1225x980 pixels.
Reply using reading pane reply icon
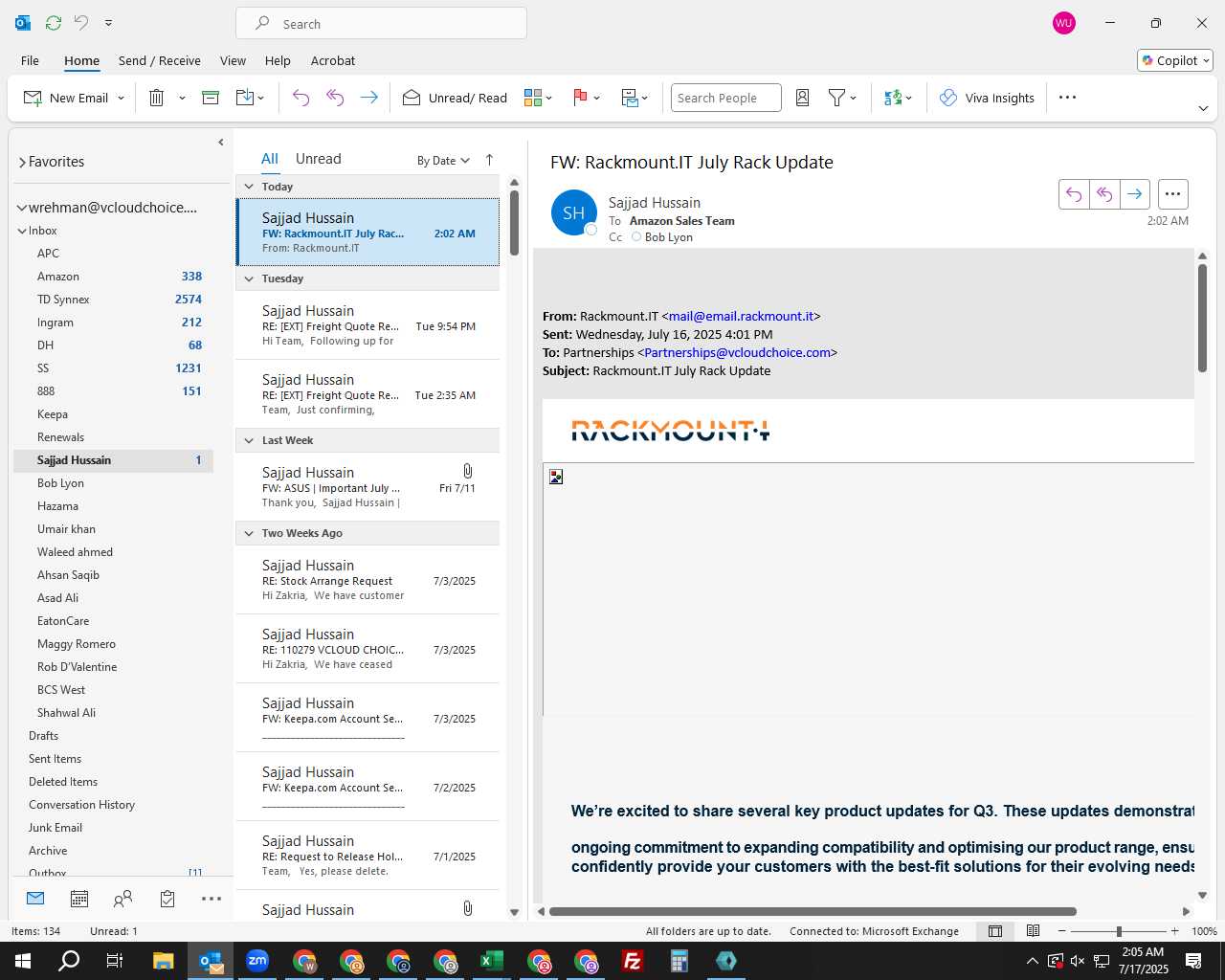point(1074,194)
